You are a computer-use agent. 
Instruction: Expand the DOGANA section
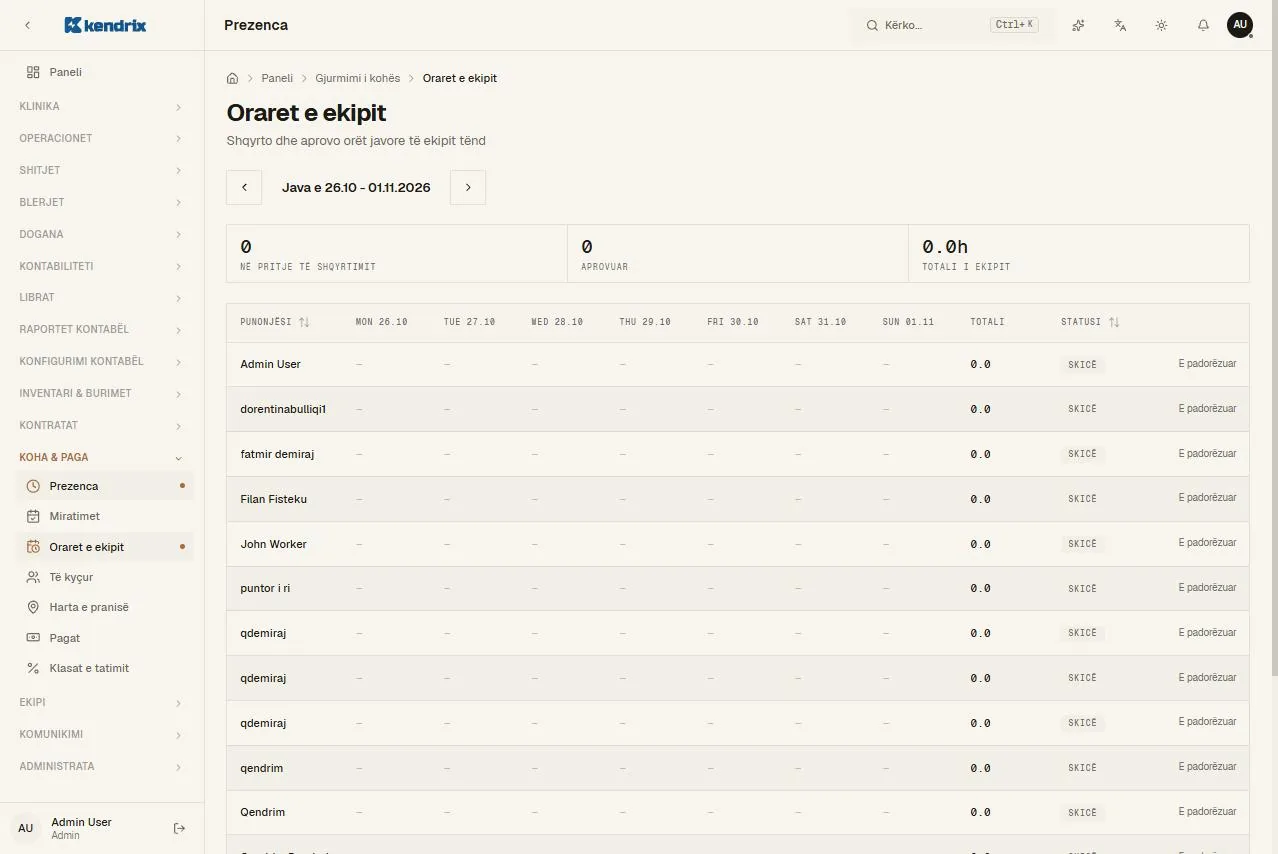tap(102, 234)
